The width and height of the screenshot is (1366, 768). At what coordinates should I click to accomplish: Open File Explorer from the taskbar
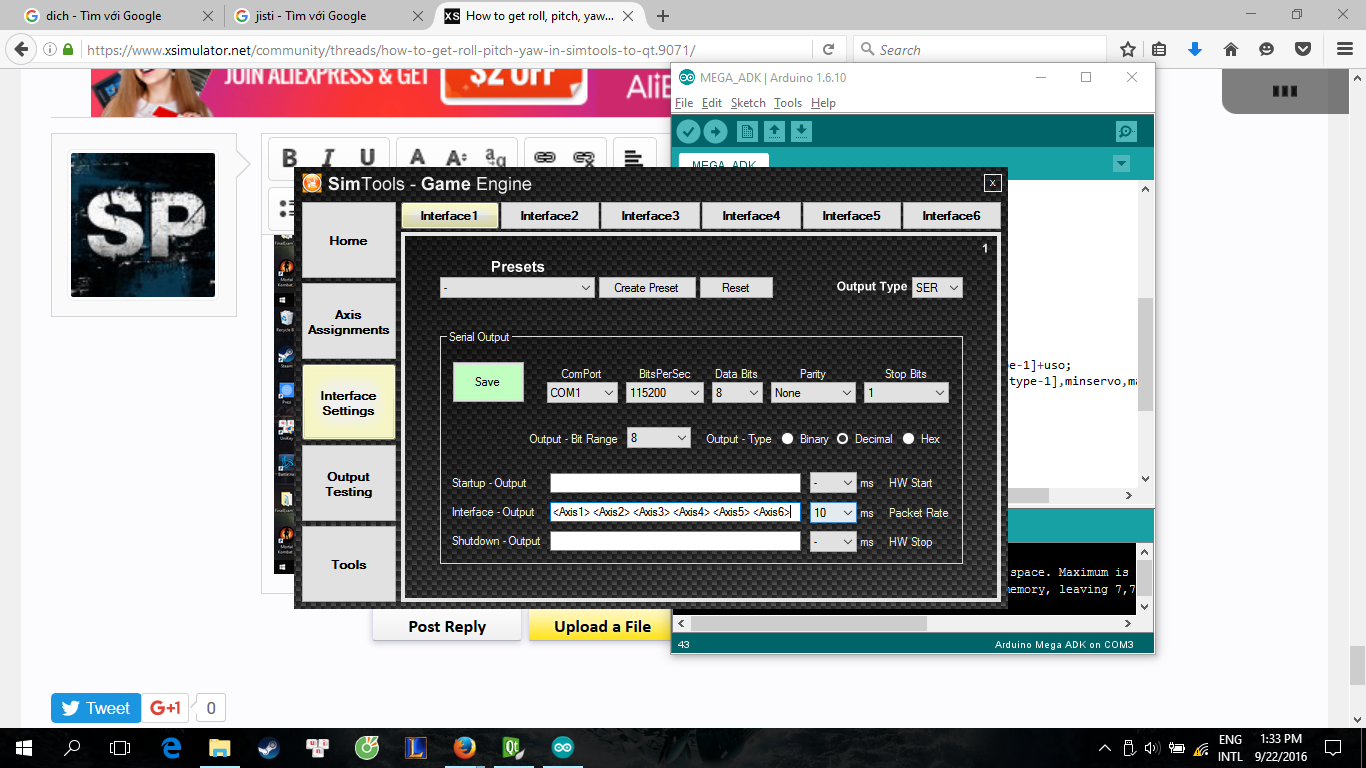(220, 747)
